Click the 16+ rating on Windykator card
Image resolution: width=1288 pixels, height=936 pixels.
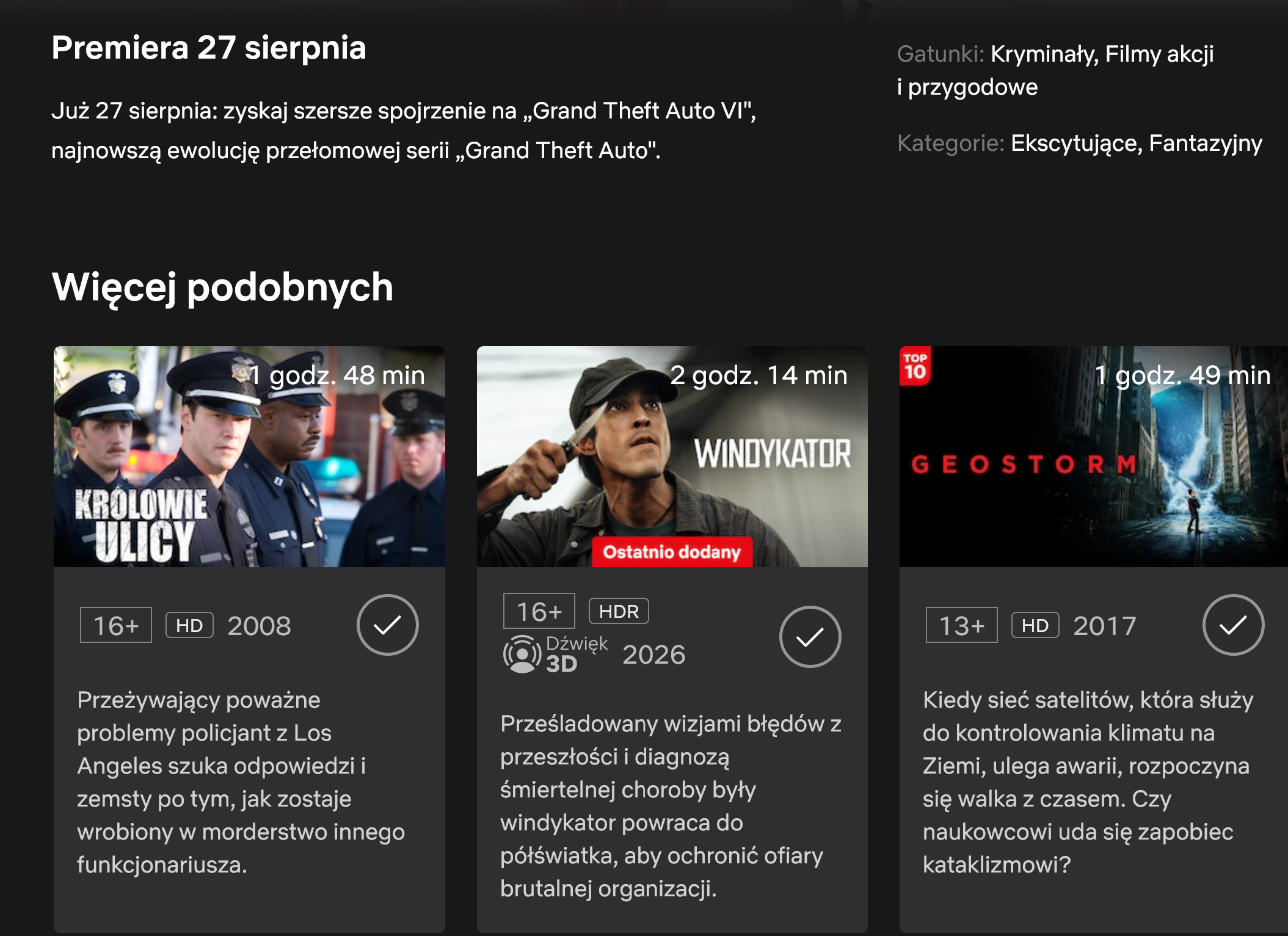539,611
